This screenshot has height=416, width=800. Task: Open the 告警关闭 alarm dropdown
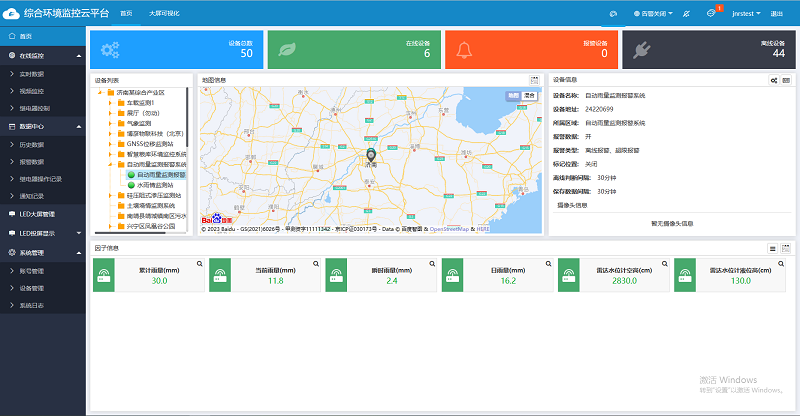654,13
